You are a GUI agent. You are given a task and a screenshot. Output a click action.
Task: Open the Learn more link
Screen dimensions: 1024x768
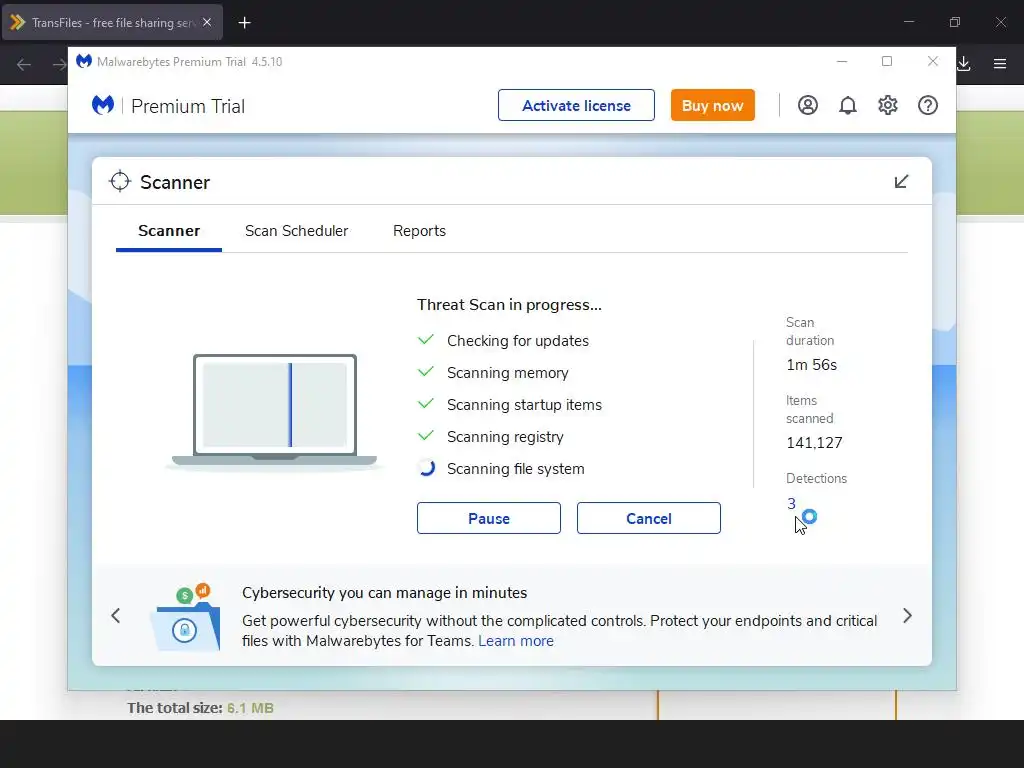pos(516,641)
